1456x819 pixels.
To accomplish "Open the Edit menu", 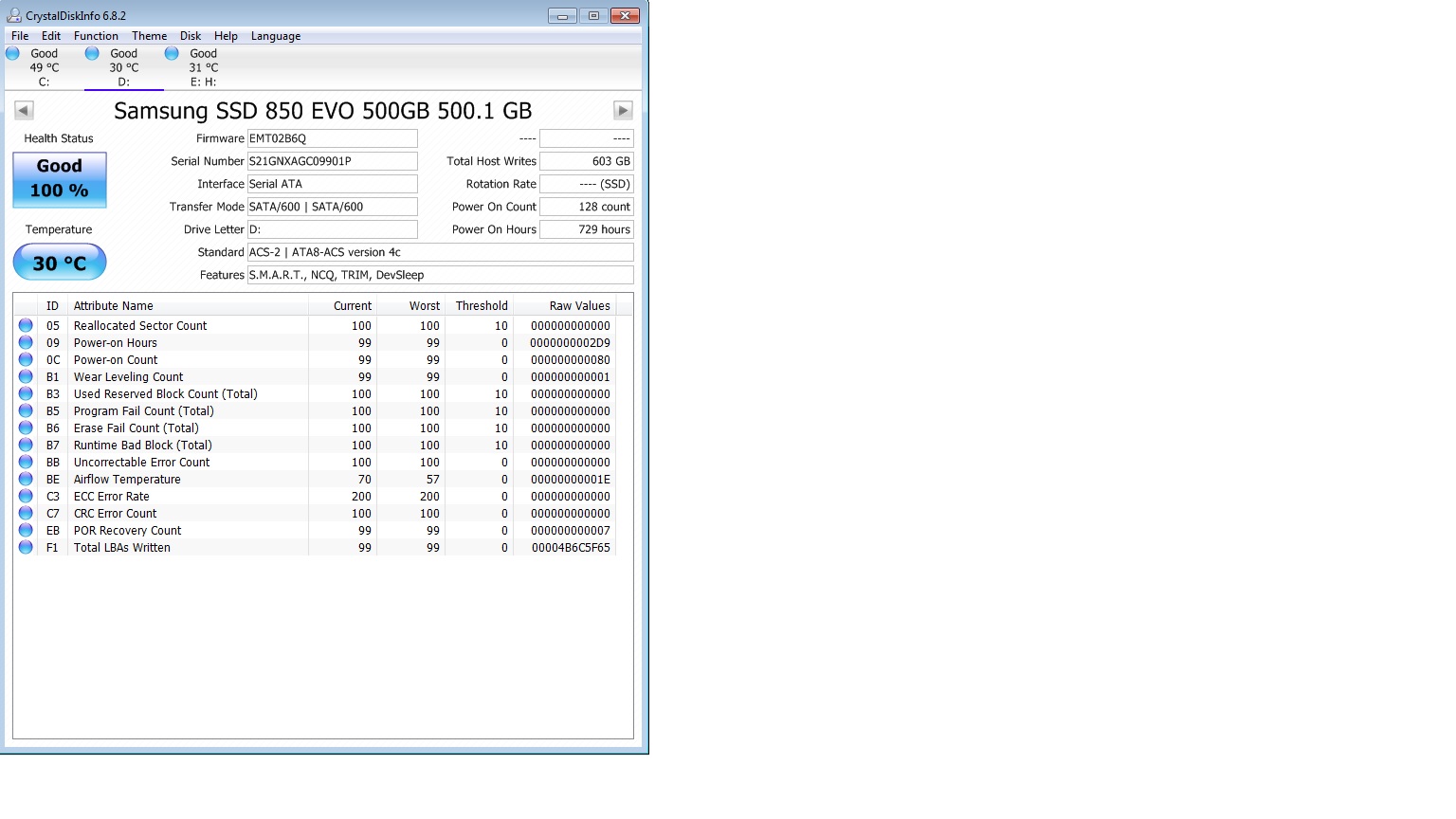I will [x=51, y=36].
